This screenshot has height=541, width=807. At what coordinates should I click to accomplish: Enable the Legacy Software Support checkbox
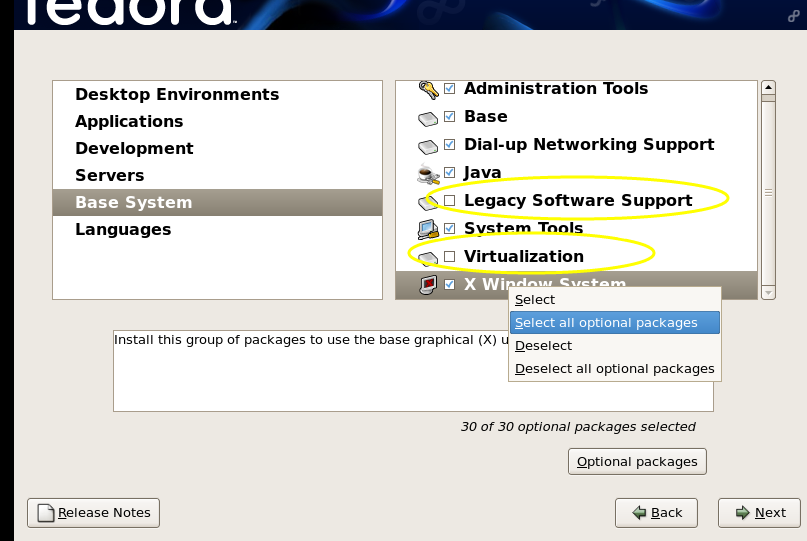pyautogui.click(x=449, y=200)
